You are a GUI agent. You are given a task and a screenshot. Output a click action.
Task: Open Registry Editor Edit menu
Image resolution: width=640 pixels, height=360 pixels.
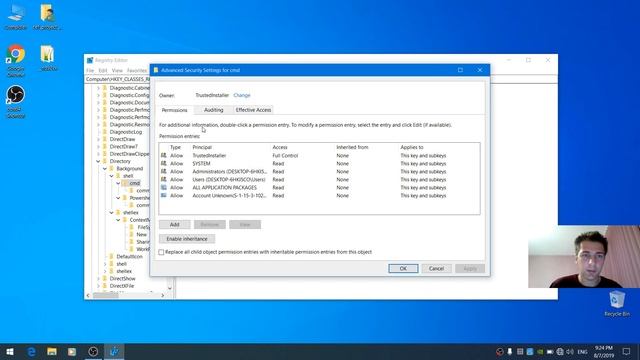click(102, 71)
